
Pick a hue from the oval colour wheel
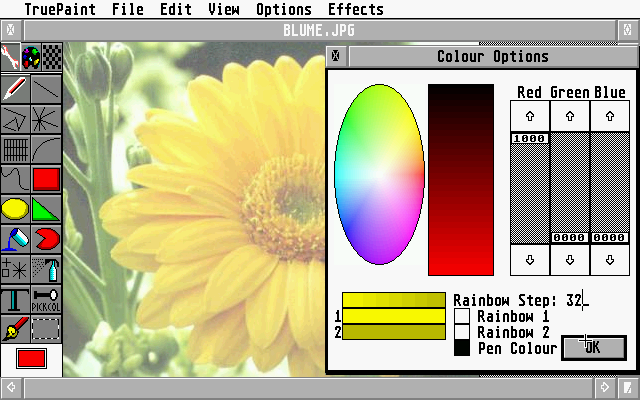(379, 175)
